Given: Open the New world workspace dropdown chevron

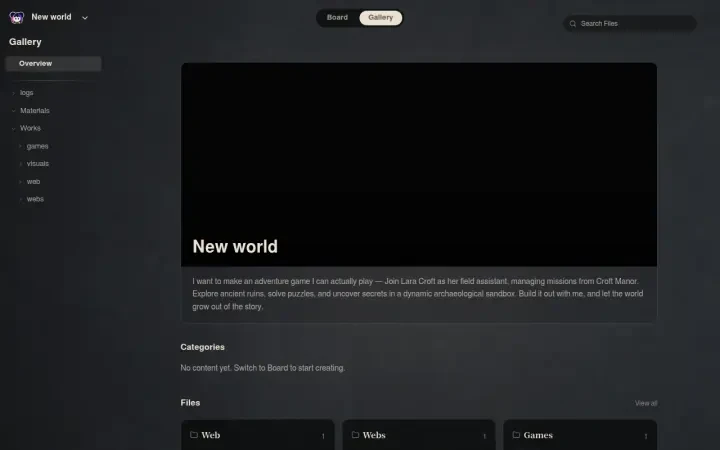Looking at the screenshot, I should tap(85, 18).
